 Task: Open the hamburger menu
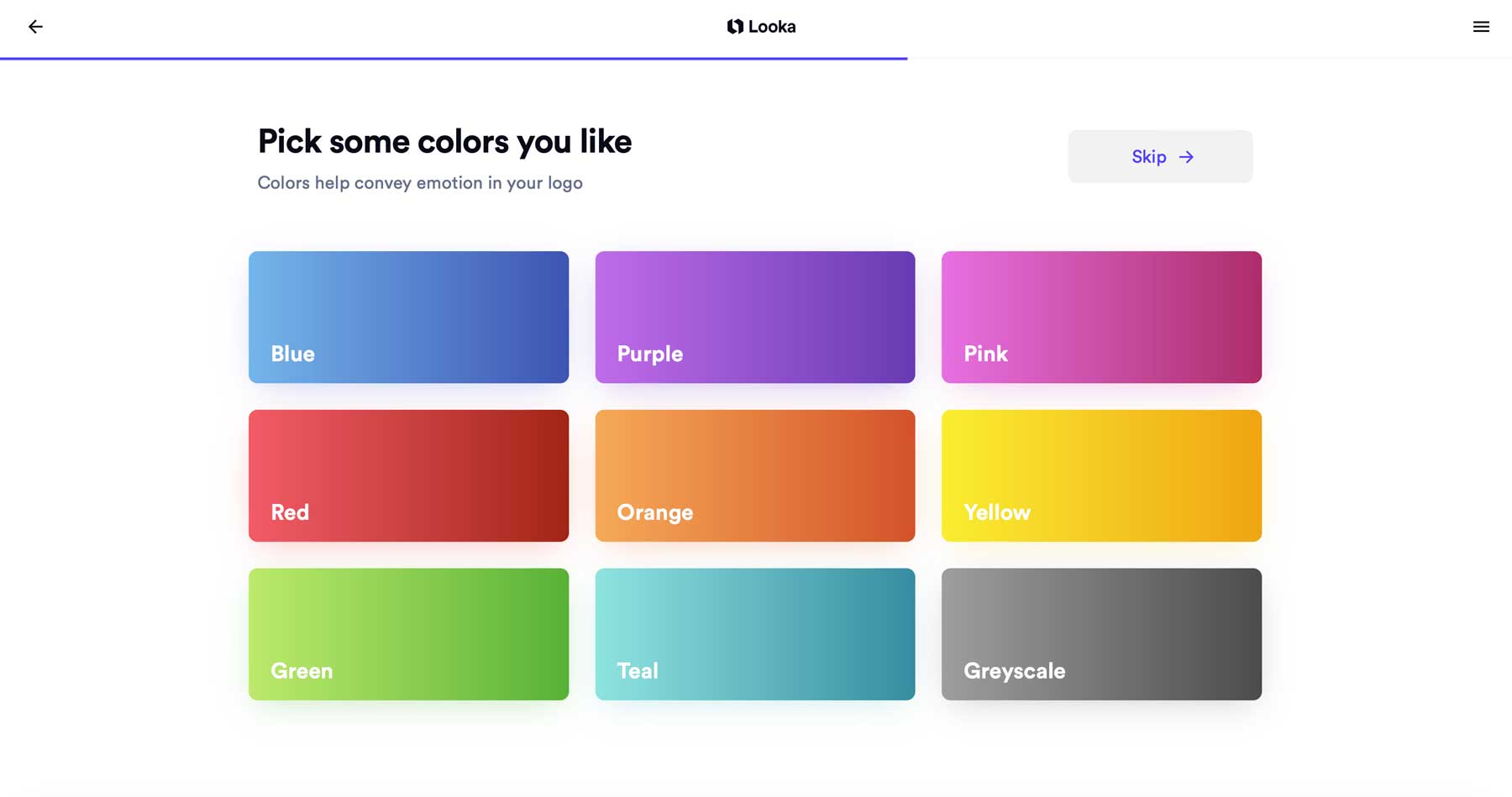point(1480,26)
